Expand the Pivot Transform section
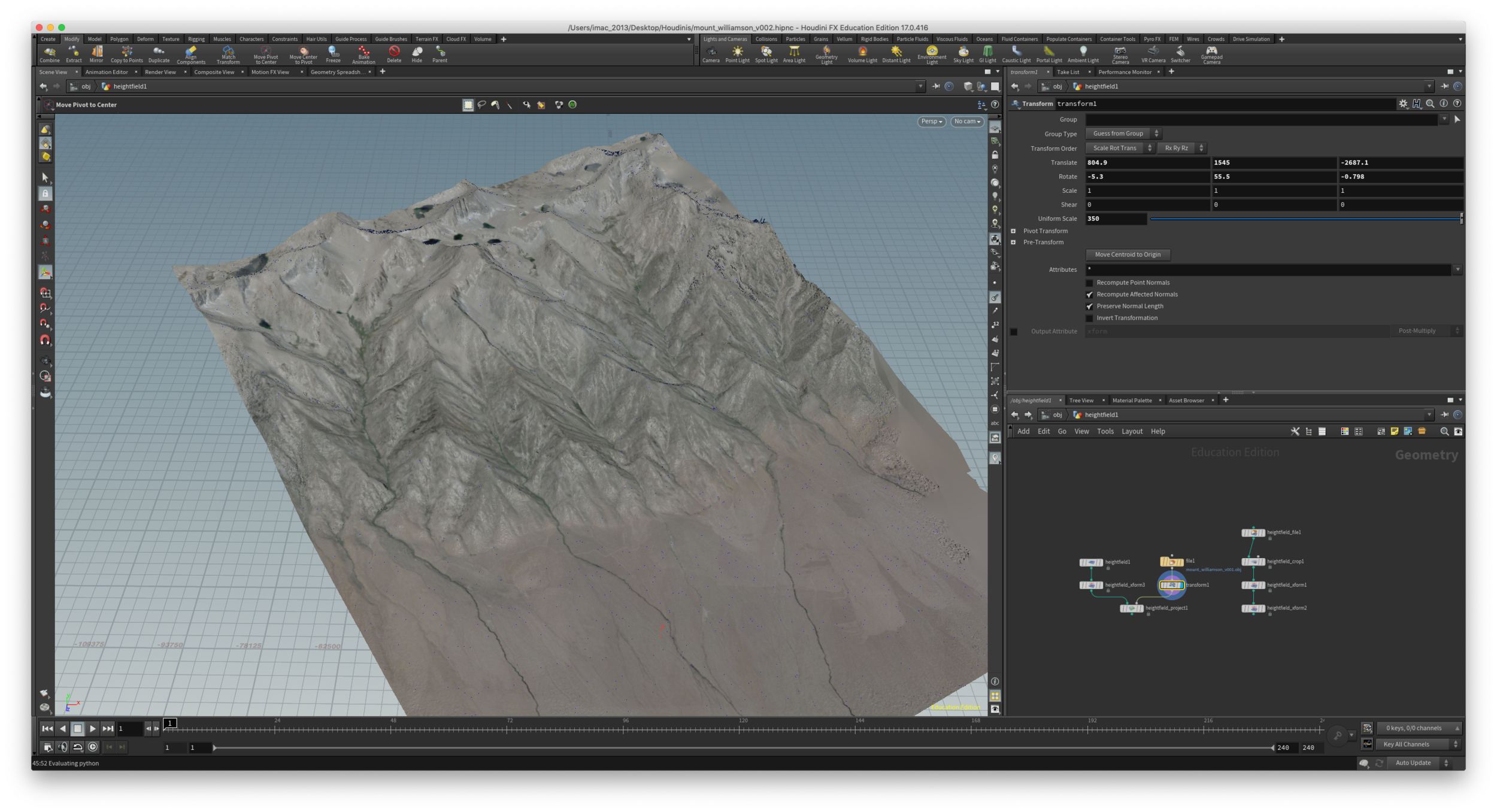The height and width of the screenshot is (812, 1497). (x=1013, y=231)
